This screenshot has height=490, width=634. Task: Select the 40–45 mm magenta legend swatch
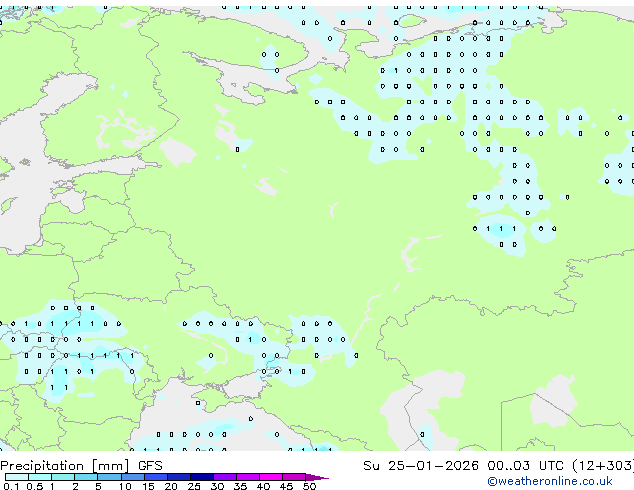(271, 477)
